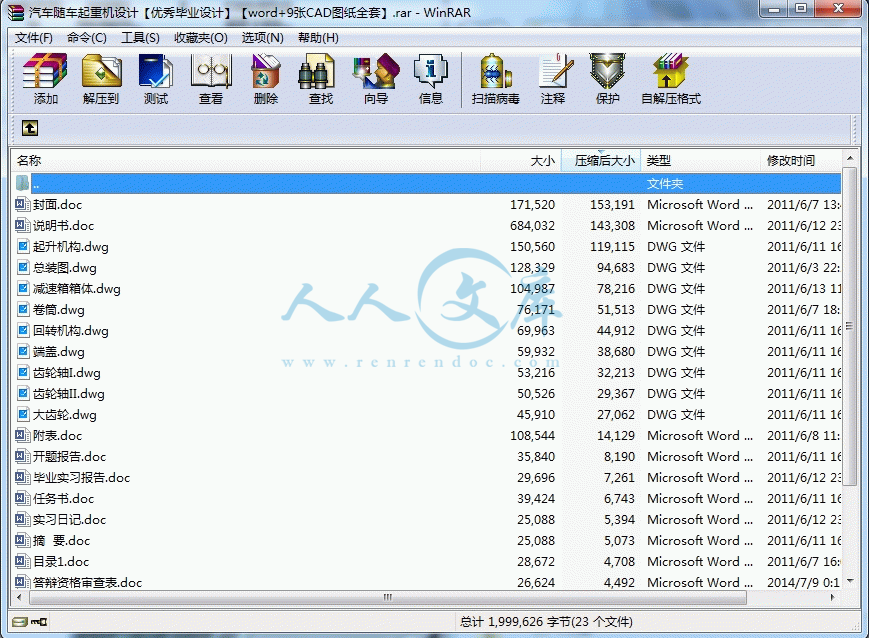The image size is (869, 638).
Task: Select the 说明书.doc file
Action: 63,226
